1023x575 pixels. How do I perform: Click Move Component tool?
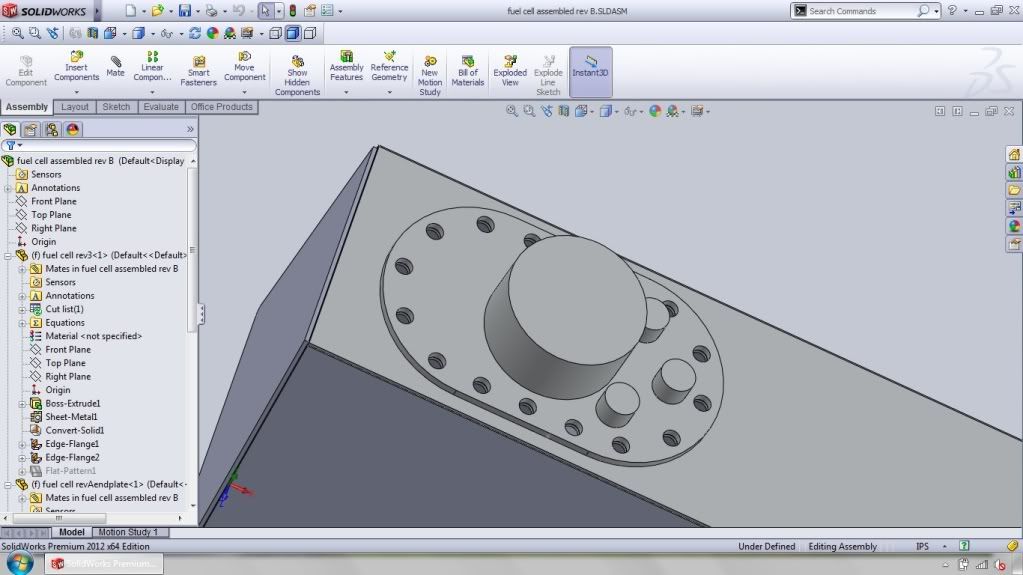[245, 66]
